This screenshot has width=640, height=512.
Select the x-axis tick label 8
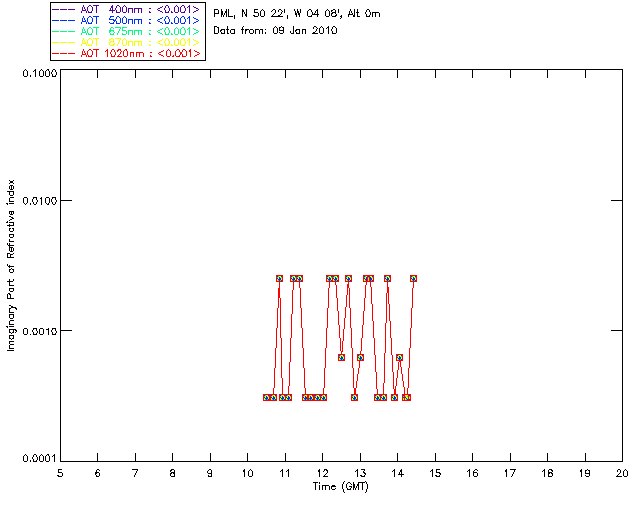point(173,473)
